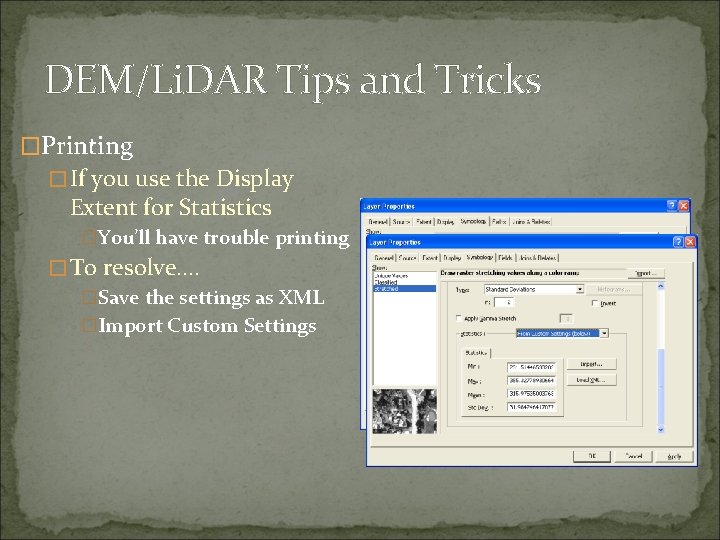Open the Display tab in front dialog
Screen dimensions: 720x540
coord(452,258)
